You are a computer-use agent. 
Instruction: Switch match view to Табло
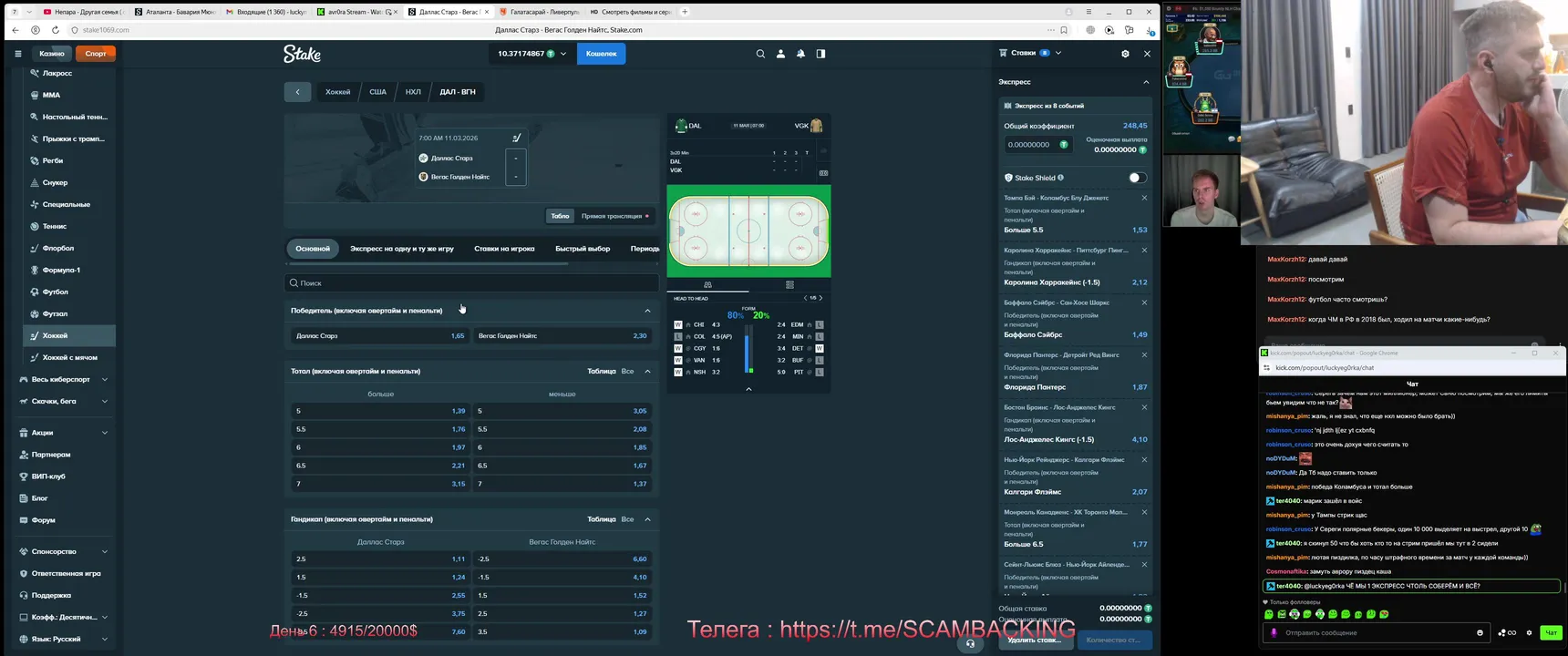click(560, 216)
